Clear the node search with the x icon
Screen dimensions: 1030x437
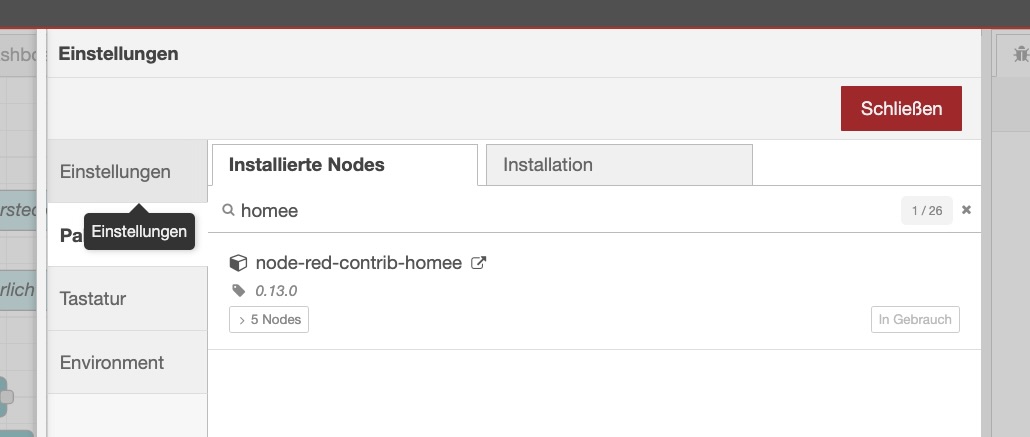[x=966, y=210]
